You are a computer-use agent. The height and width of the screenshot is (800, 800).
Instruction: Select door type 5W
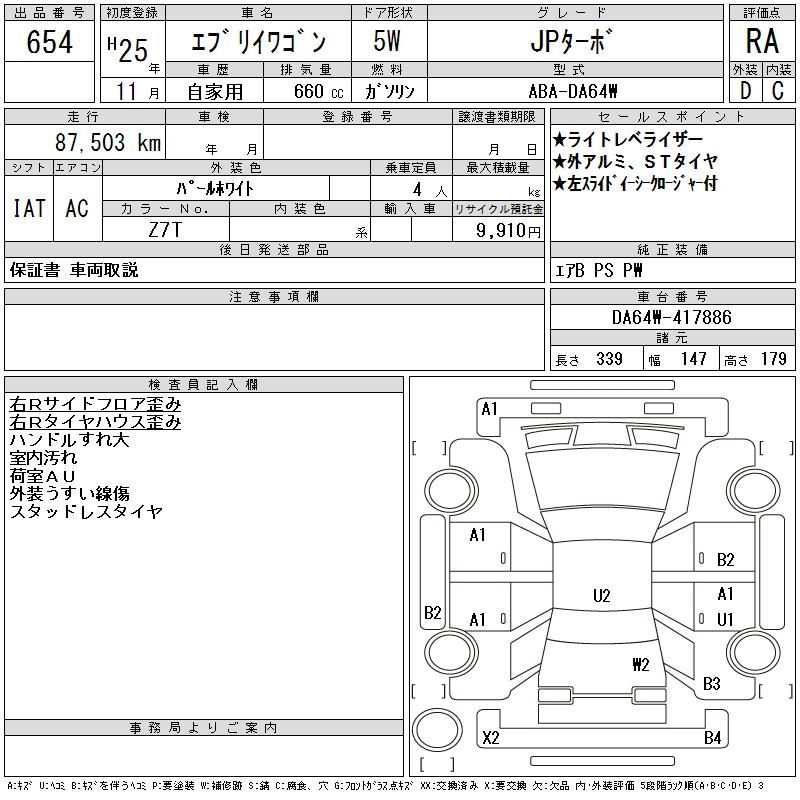click(387, 41)
